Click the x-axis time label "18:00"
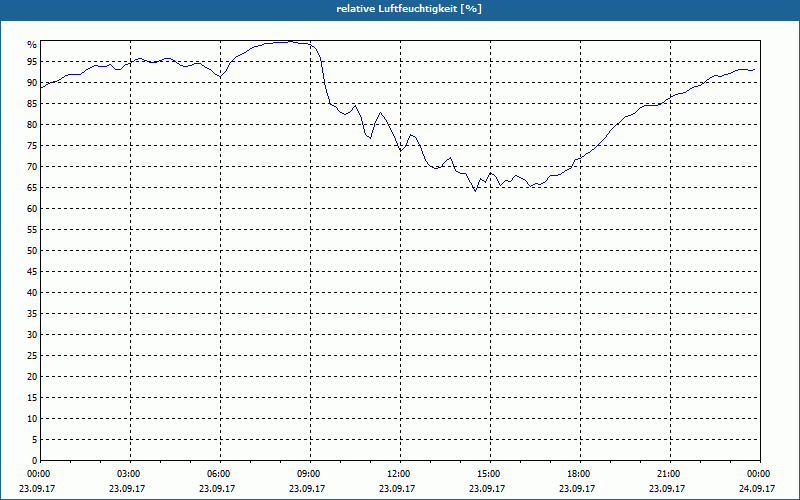 click(580, 474)
